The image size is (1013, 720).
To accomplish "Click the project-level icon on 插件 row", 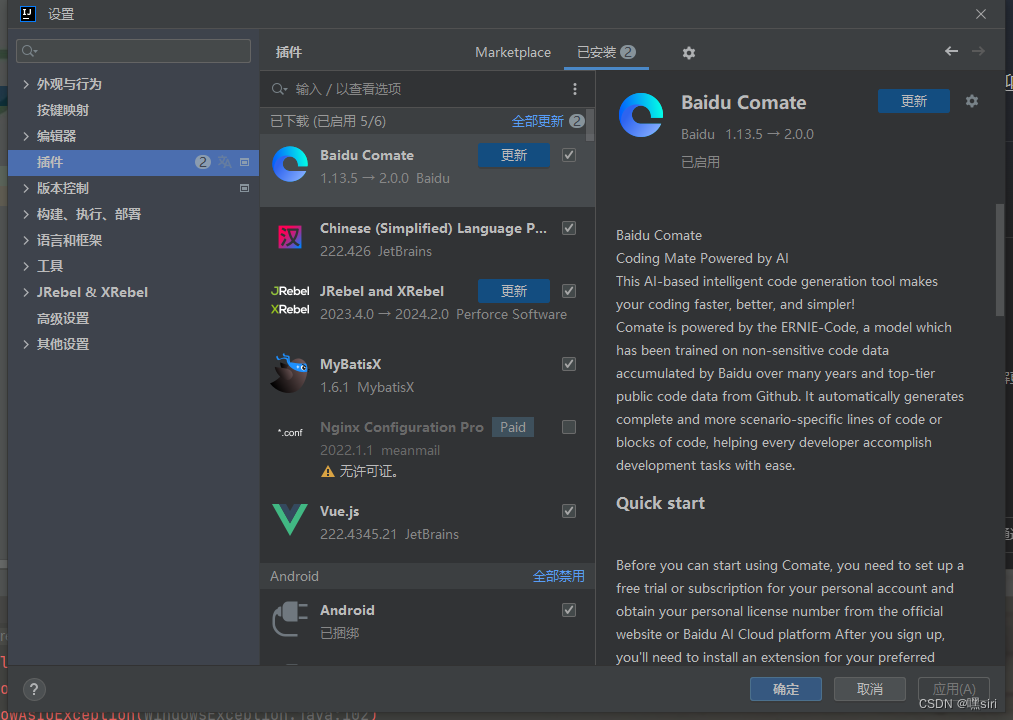I will click(244, 162).
